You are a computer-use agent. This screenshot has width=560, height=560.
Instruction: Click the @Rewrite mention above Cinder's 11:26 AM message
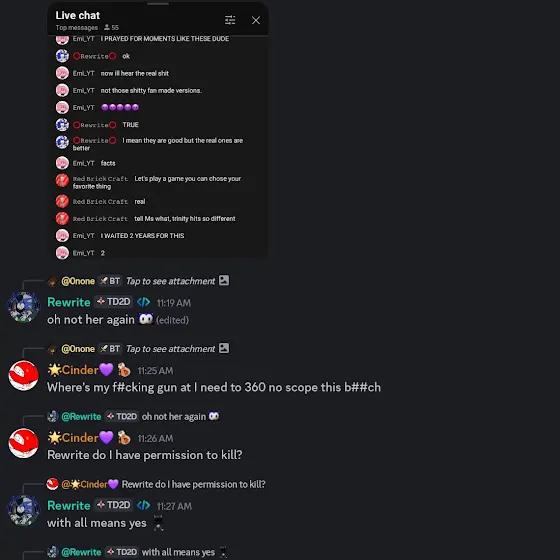click(x=81, y=416)
